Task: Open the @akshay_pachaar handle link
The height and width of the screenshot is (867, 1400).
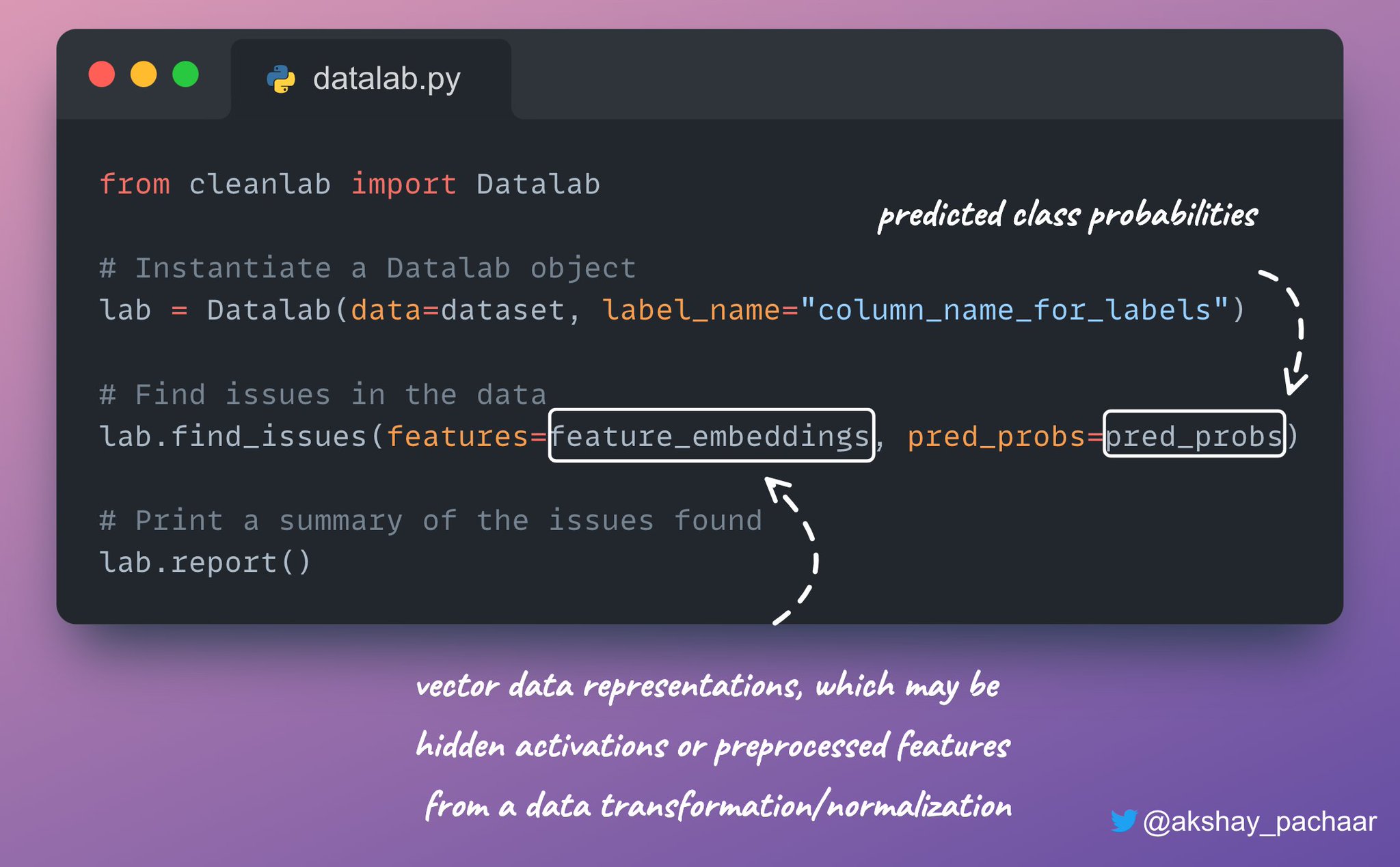Action: tap(1259, 821)
